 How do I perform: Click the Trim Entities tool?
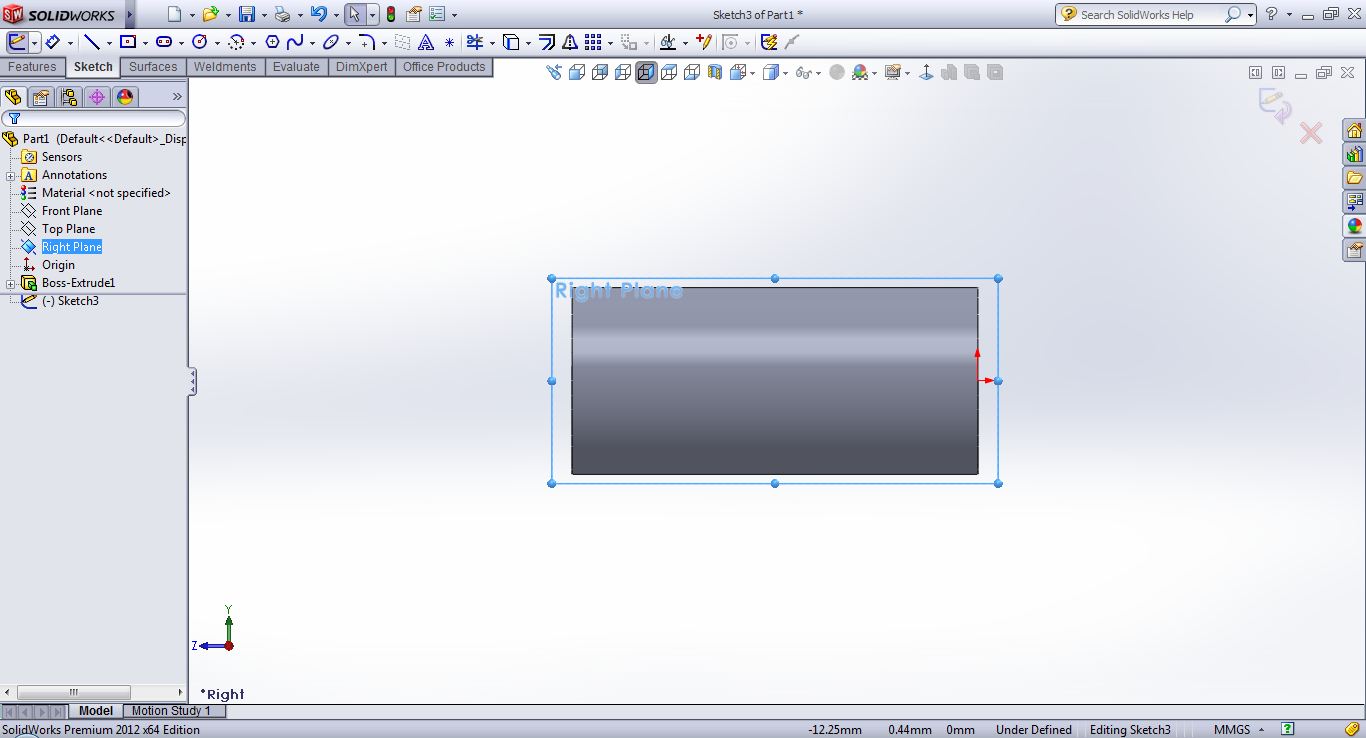click(474, 42)
